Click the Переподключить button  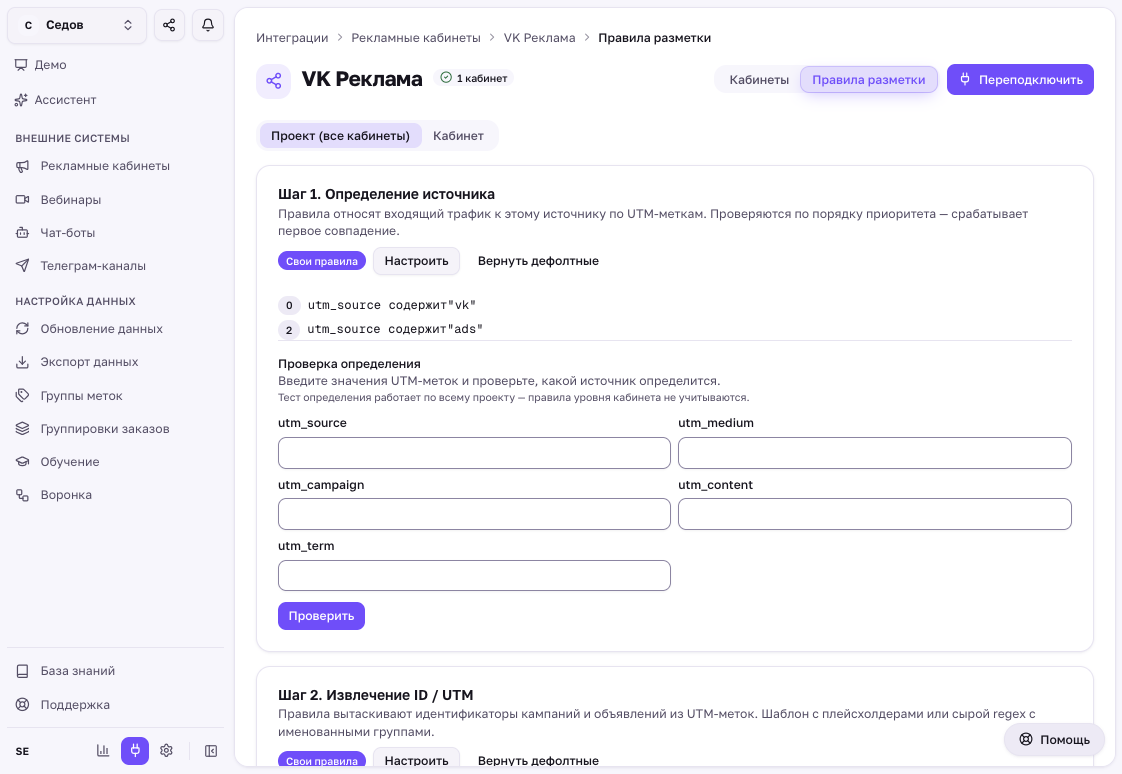pos(1020,79)
